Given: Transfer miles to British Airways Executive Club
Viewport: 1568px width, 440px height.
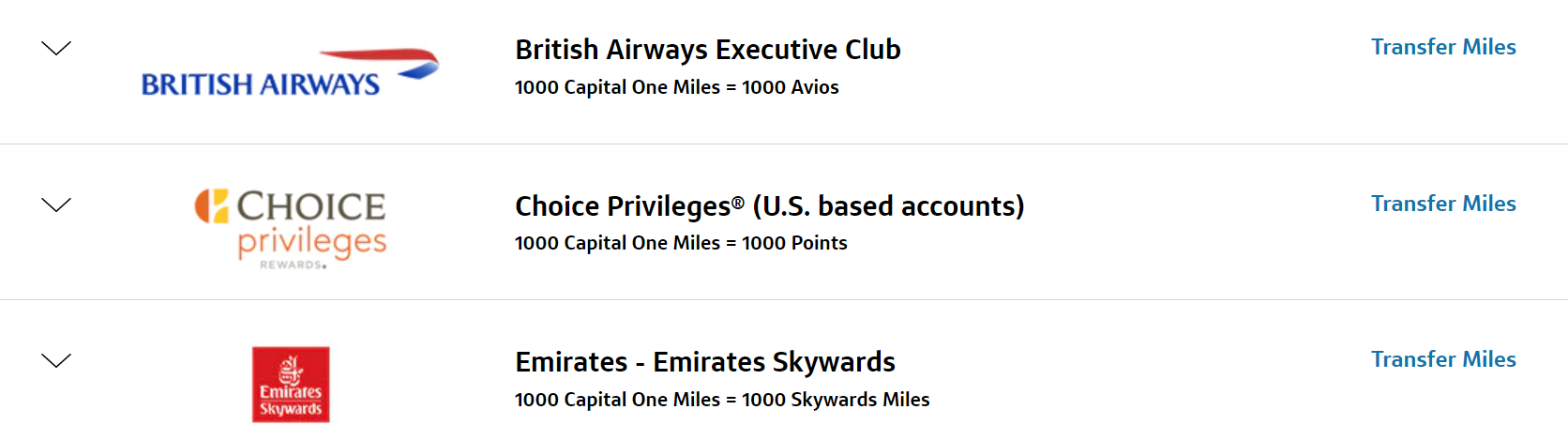Looking at the screenshot, I should [x=1443, y=47].
